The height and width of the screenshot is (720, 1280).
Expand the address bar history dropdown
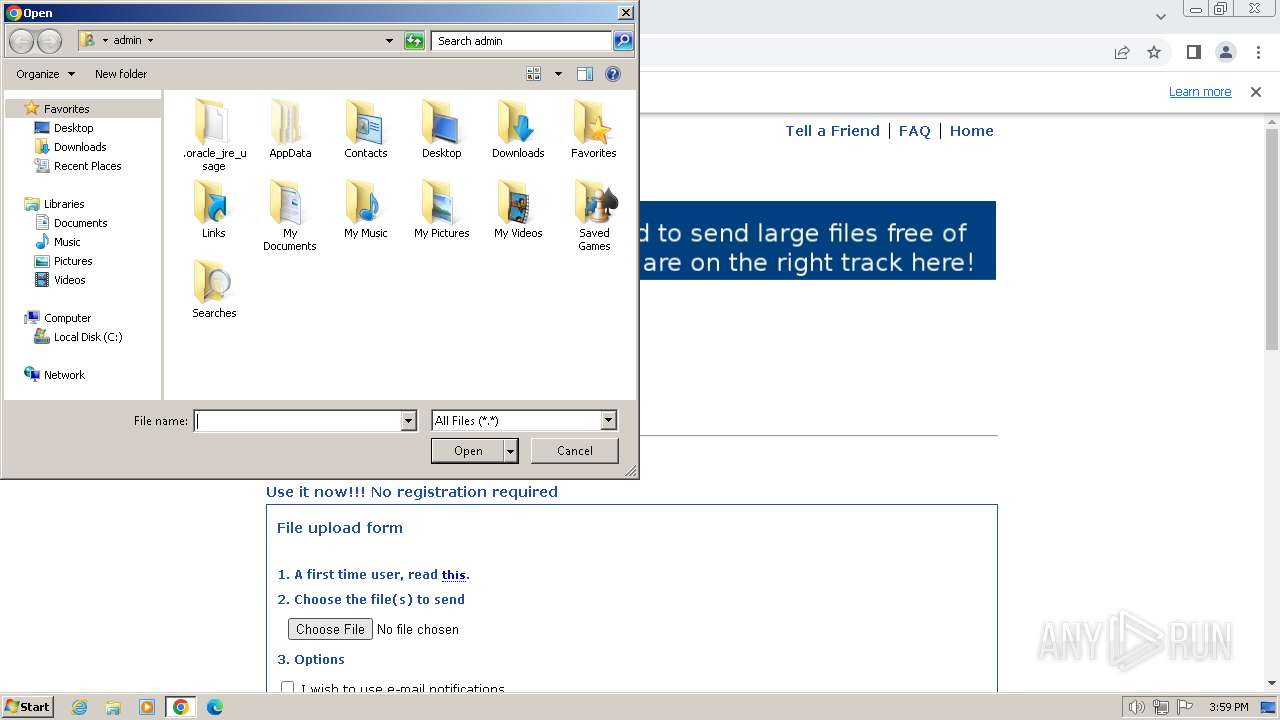389,41
